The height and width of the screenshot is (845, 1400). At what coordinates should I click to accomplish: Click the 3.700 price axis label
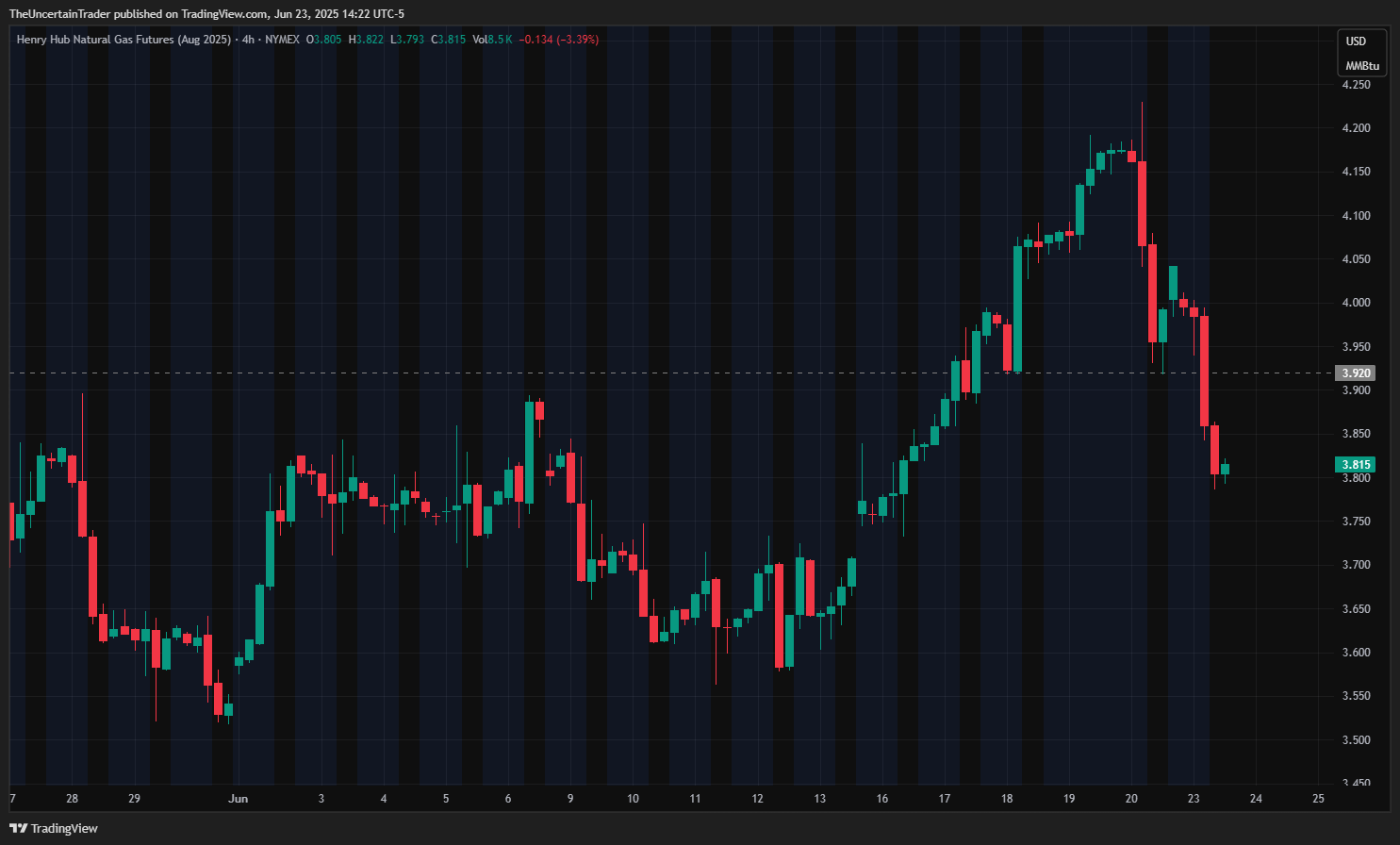click(1356, 565)
